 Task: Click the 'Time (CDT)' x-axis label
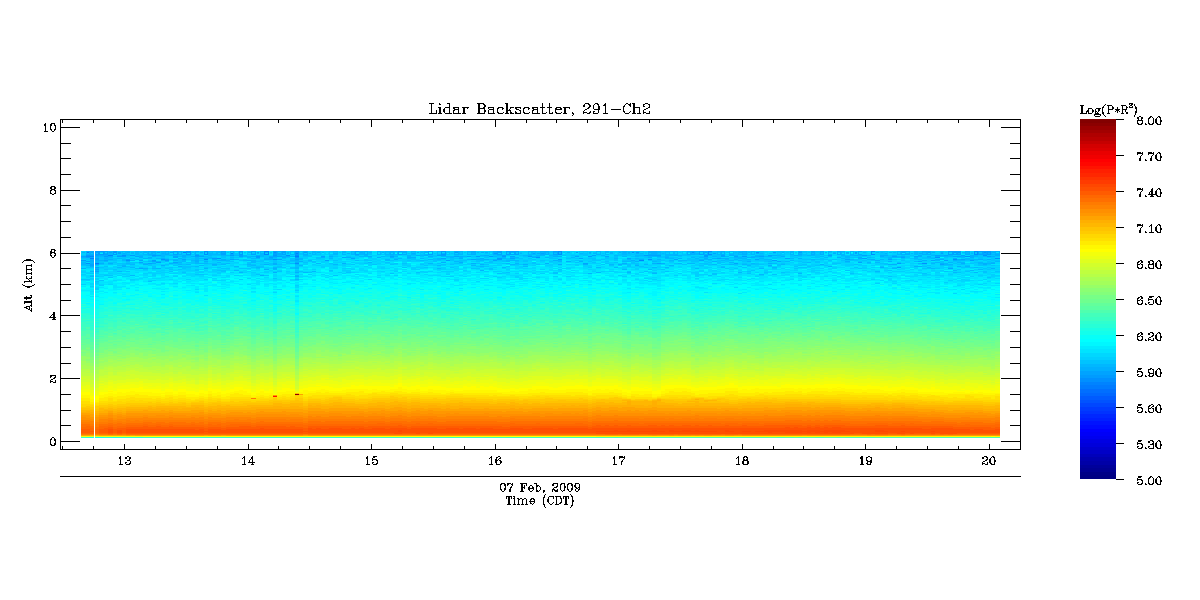pyautogui.click(x=540, y=501)
